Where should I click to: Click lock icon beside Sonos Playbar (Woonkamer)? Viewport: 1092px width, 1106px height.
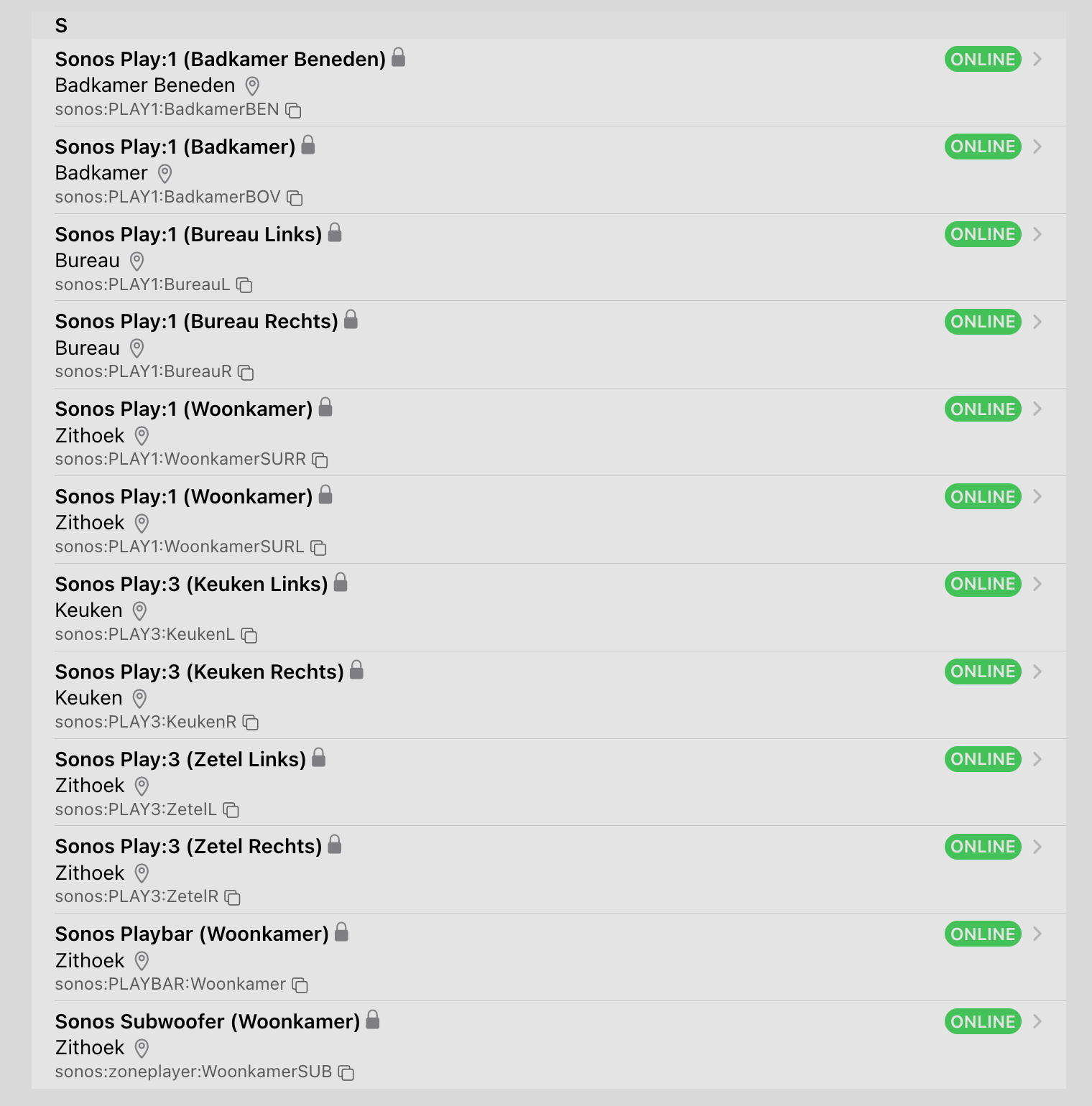point(342,932)
